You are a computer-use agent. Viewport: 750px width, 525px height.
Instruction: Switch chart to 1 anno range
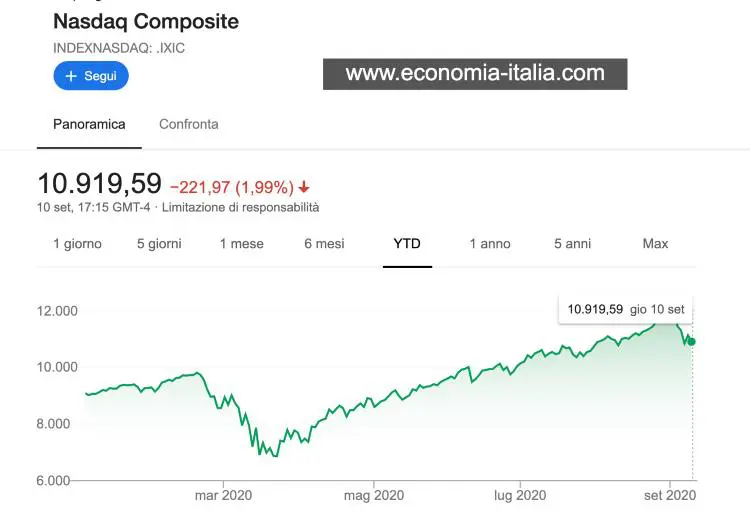pos(490,244)
